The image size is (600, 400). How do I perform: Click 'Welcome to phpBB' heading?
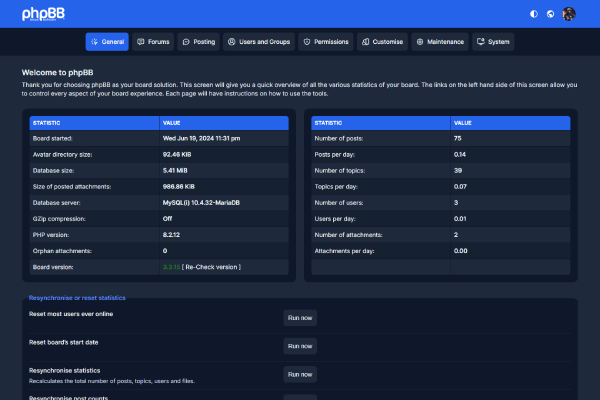(57, 73)
